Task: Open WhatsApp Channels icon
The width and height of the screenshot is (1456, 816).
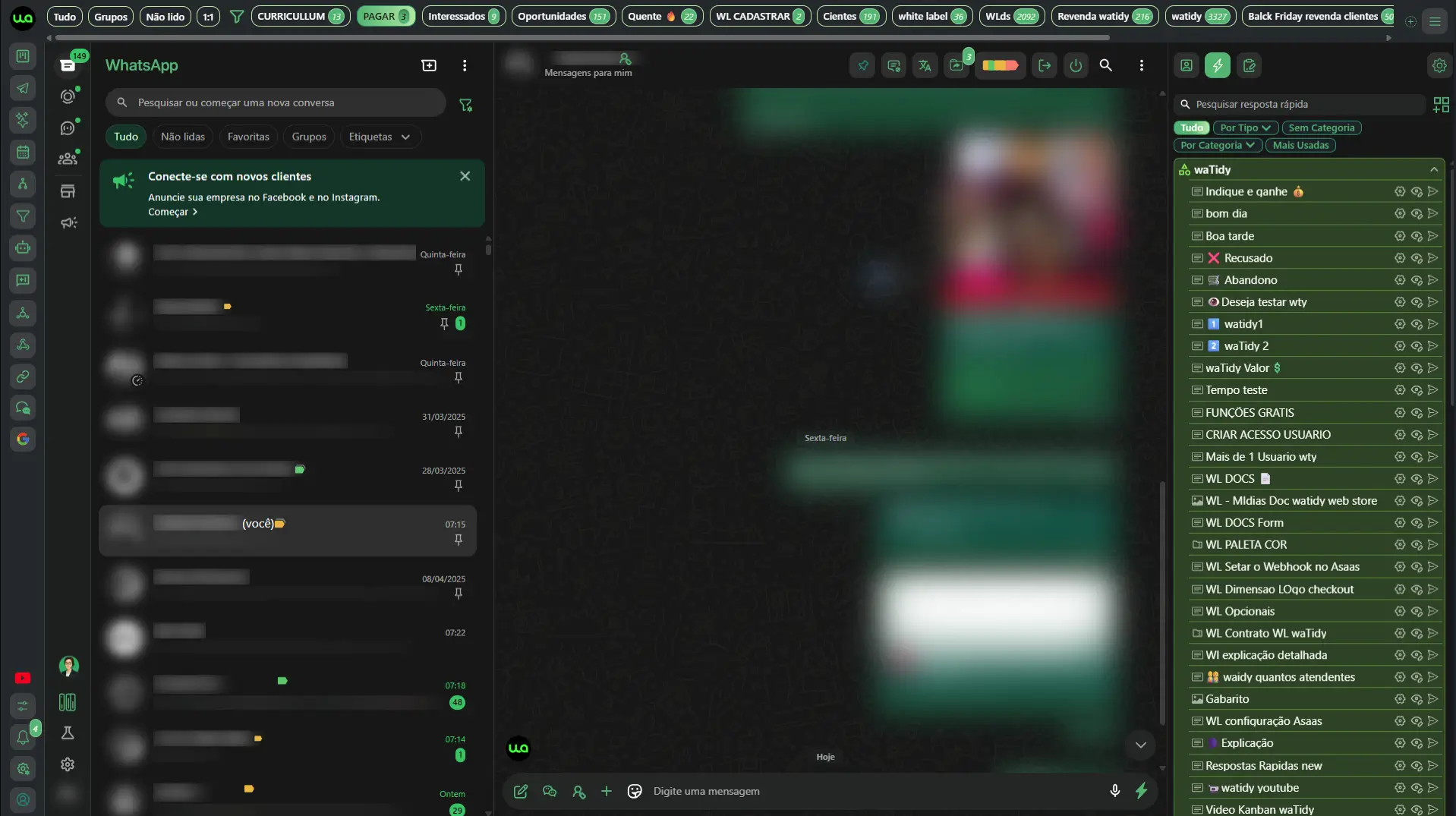Action: [x=68, y=128]
